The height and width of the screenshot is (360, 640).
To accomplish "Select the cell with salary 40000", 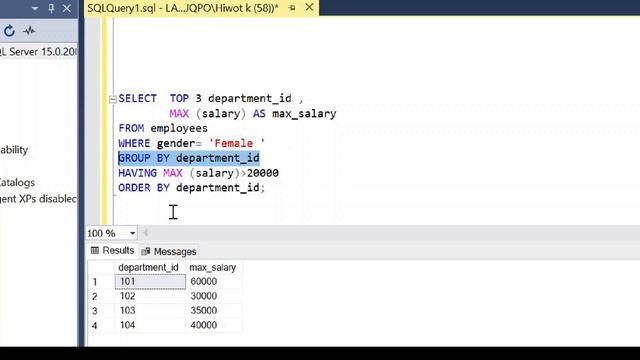I will tap(214, 325).
